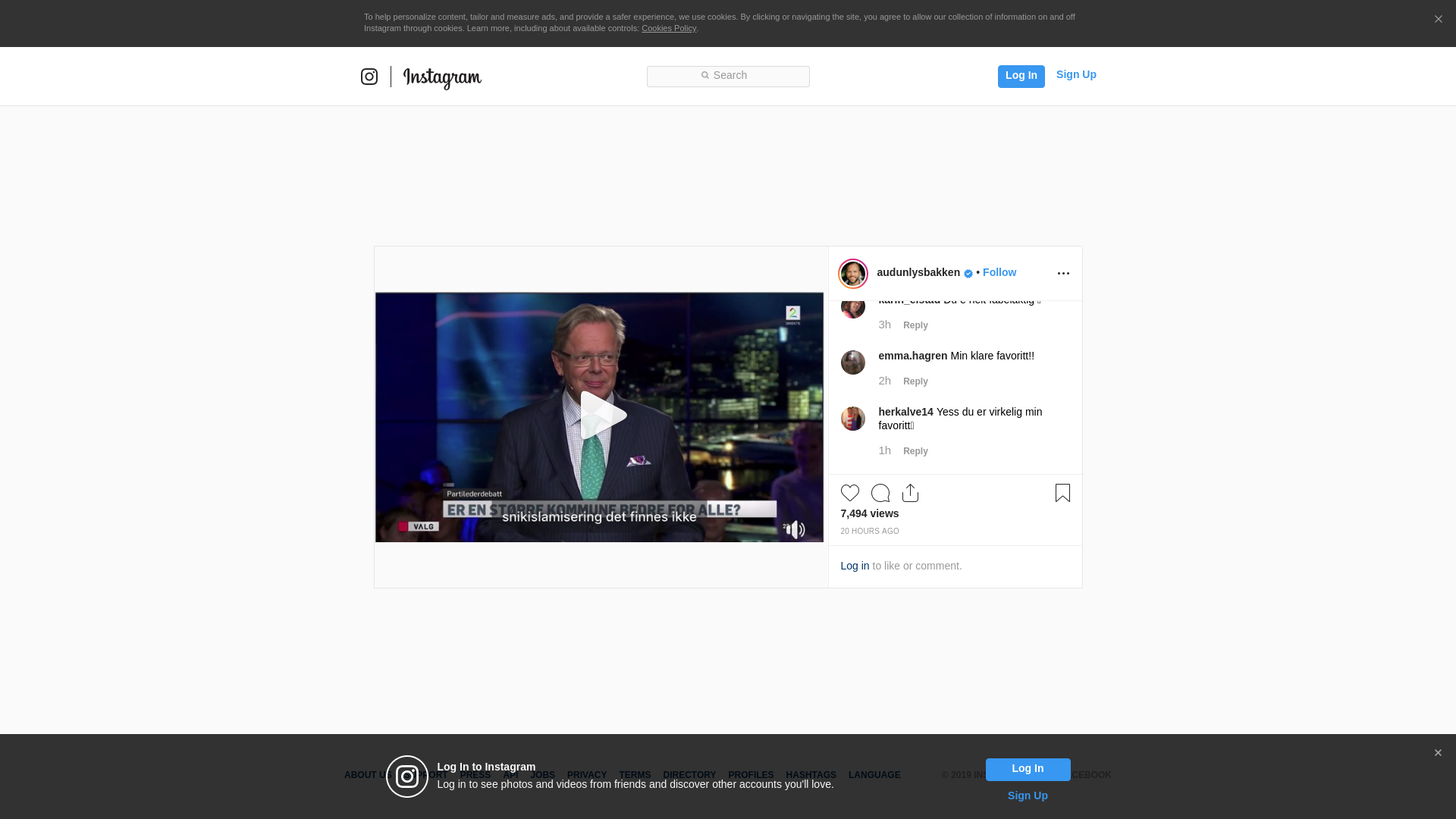Click the 1h timestamp on herkalve14's comment
This screenshot has height=819, width=1456.
(885, 450)
